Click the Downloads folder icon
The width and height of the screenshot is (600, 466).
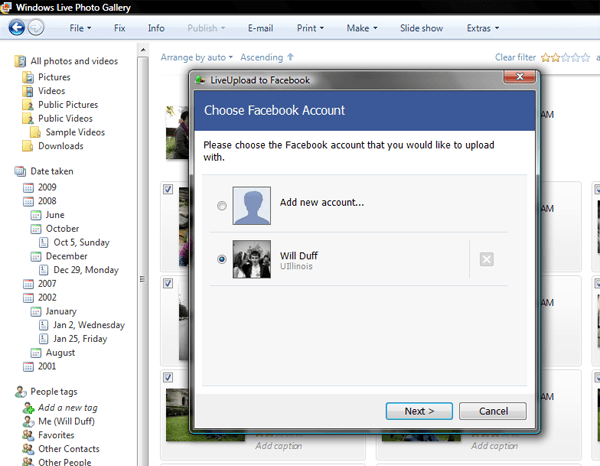pyautogui.click(x=28, y=146)
